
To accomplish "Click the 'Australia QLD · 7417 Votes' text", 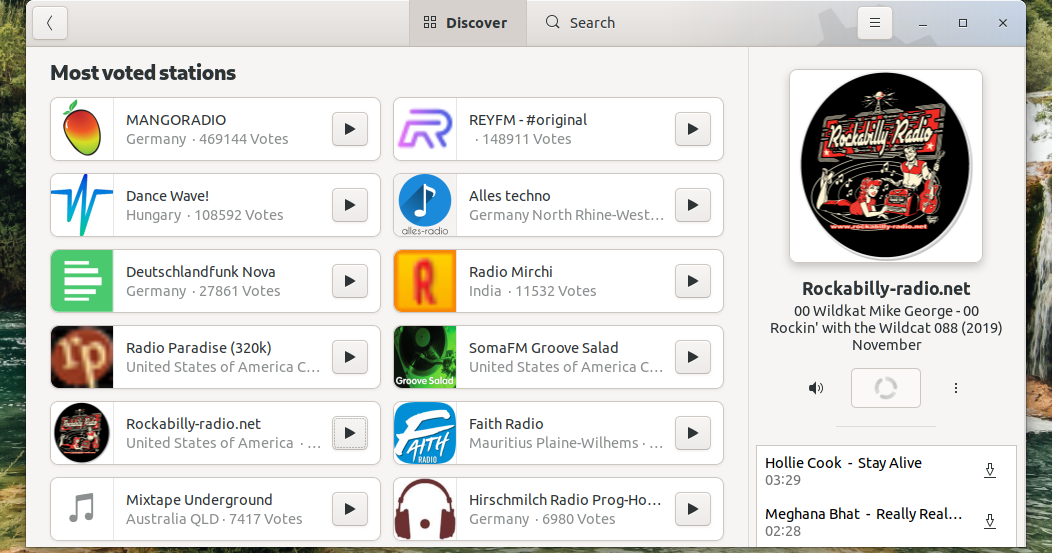I will [x=214, y=519].
